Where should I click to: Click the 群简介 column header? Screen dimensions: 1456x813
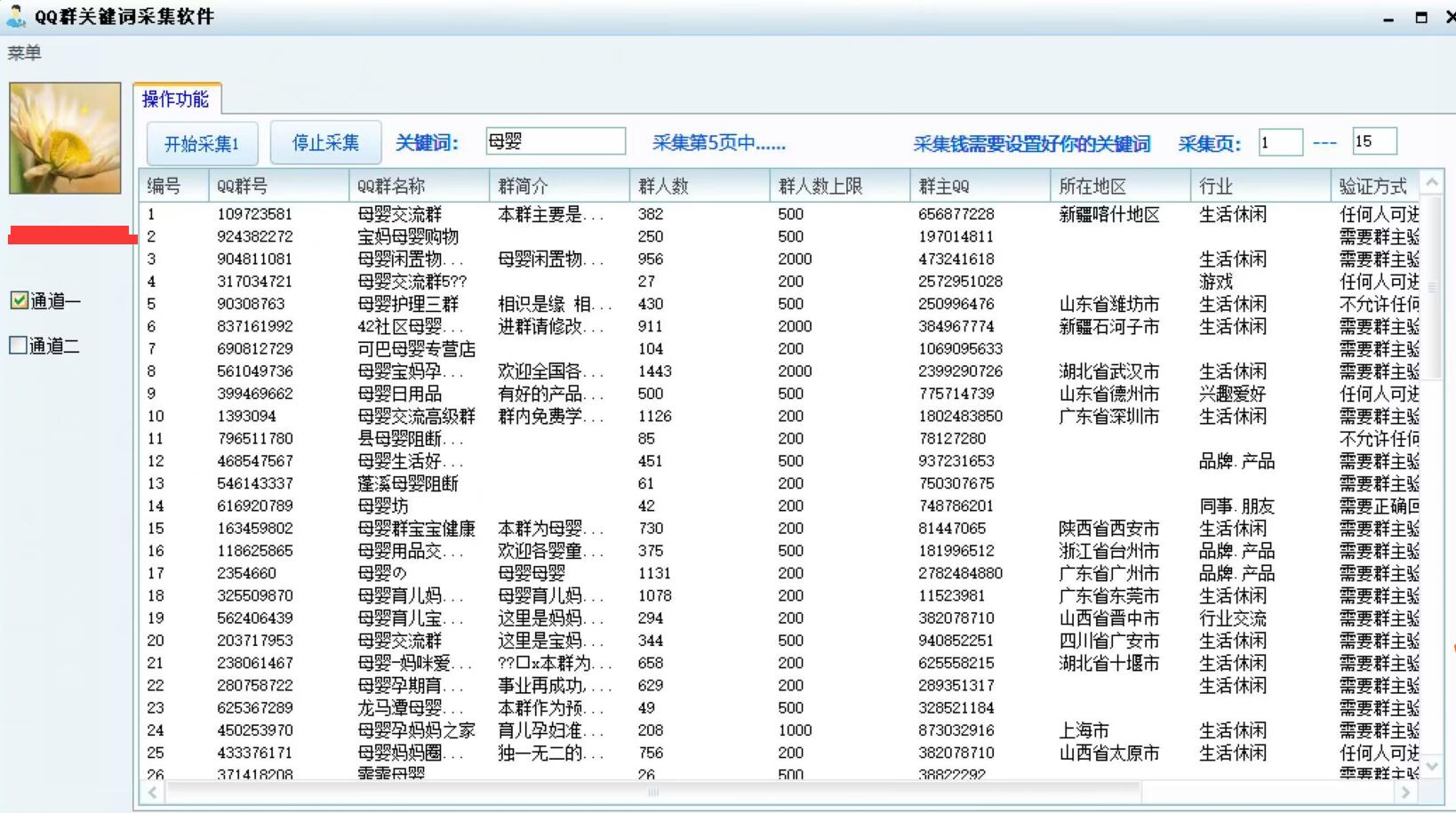click(x=560, y=186)
